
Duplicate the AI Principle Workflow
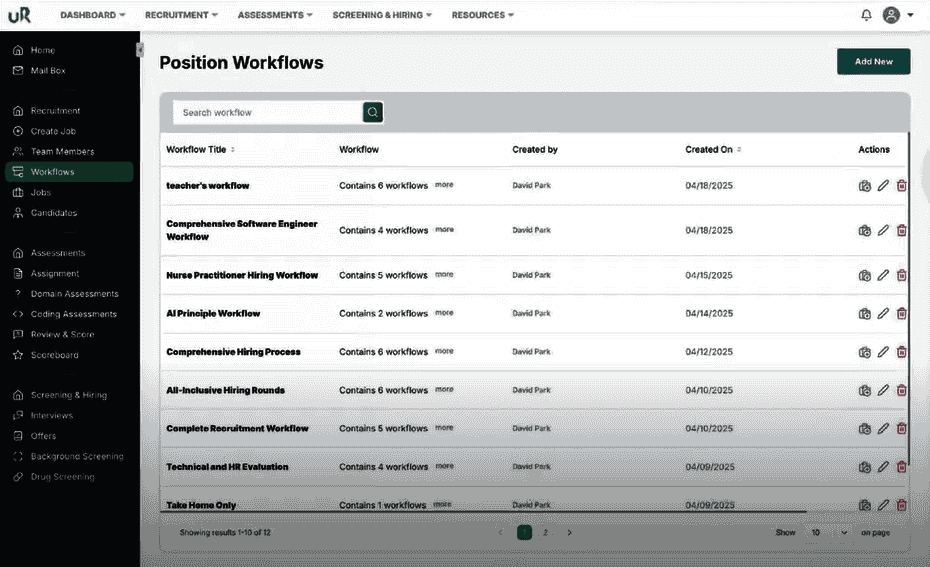[865, 314]
